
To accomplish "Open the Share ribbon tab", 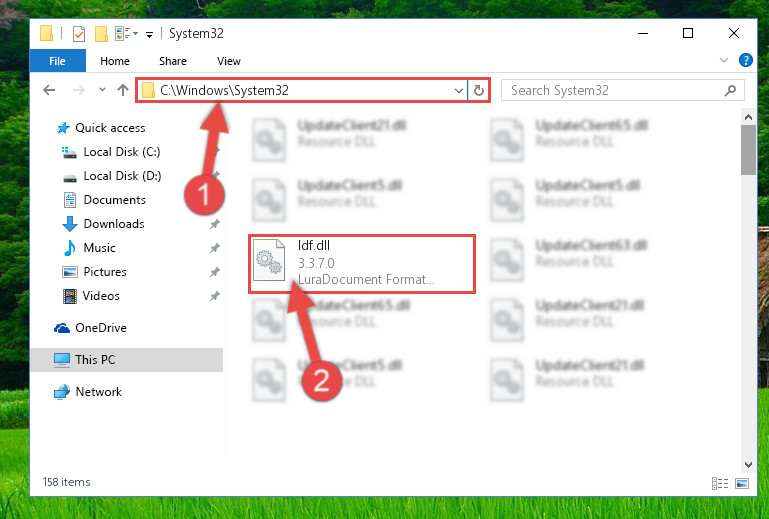I will coord(173,61).
